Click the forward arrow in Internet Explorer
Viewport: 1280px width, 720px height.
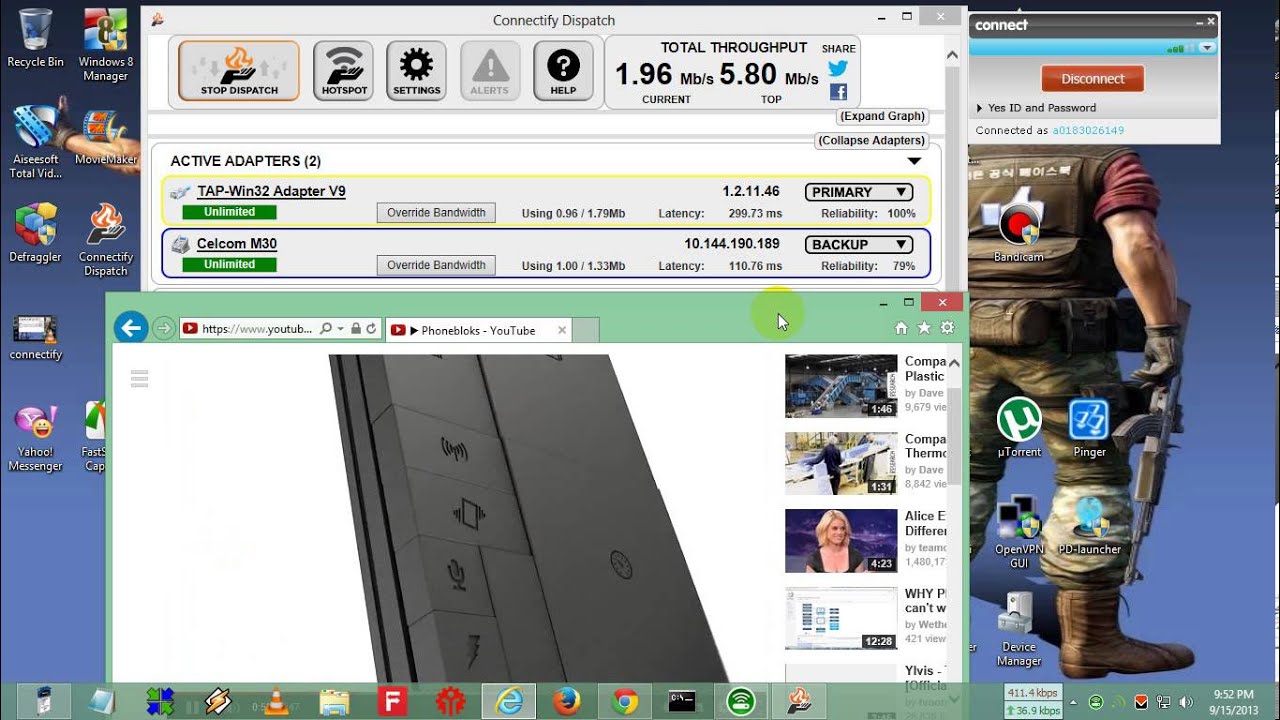pos(163,328)
